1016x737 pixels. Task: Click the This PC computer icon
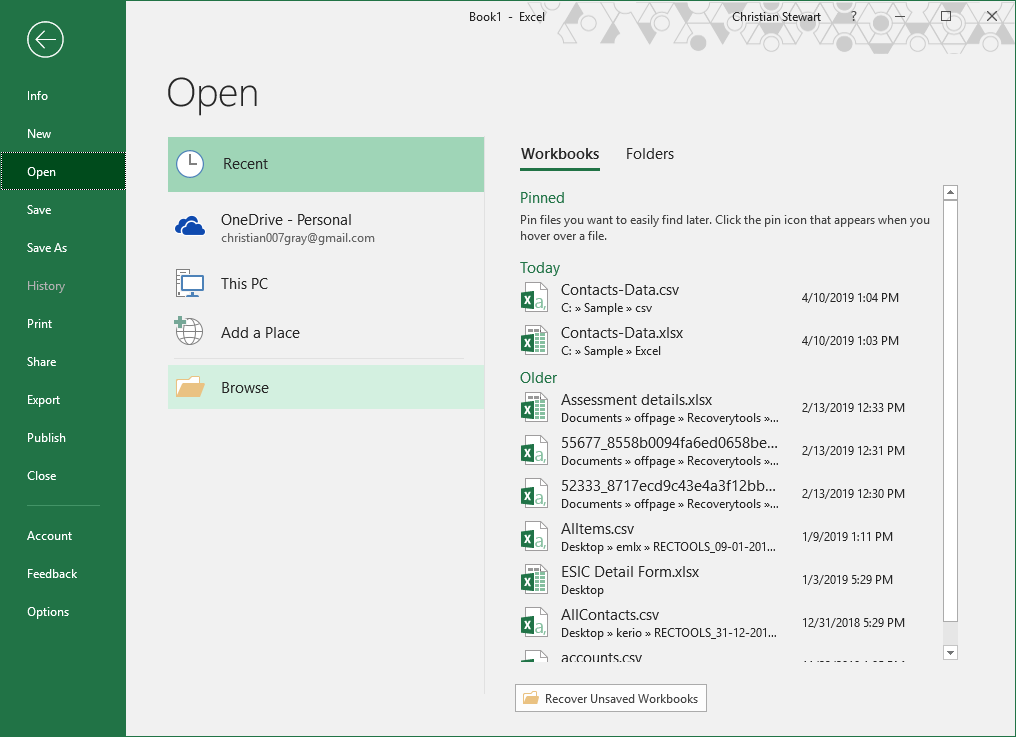190,283
